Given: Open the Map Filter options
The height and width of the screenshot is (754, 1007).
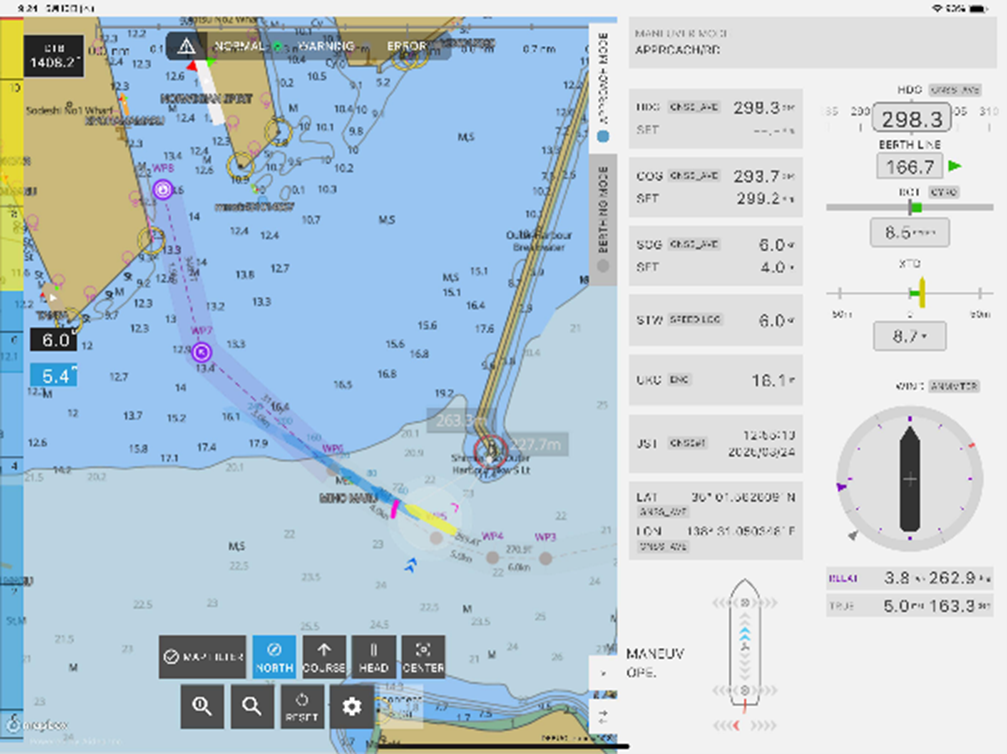Looking at the screenshot, I should point(202,657).
